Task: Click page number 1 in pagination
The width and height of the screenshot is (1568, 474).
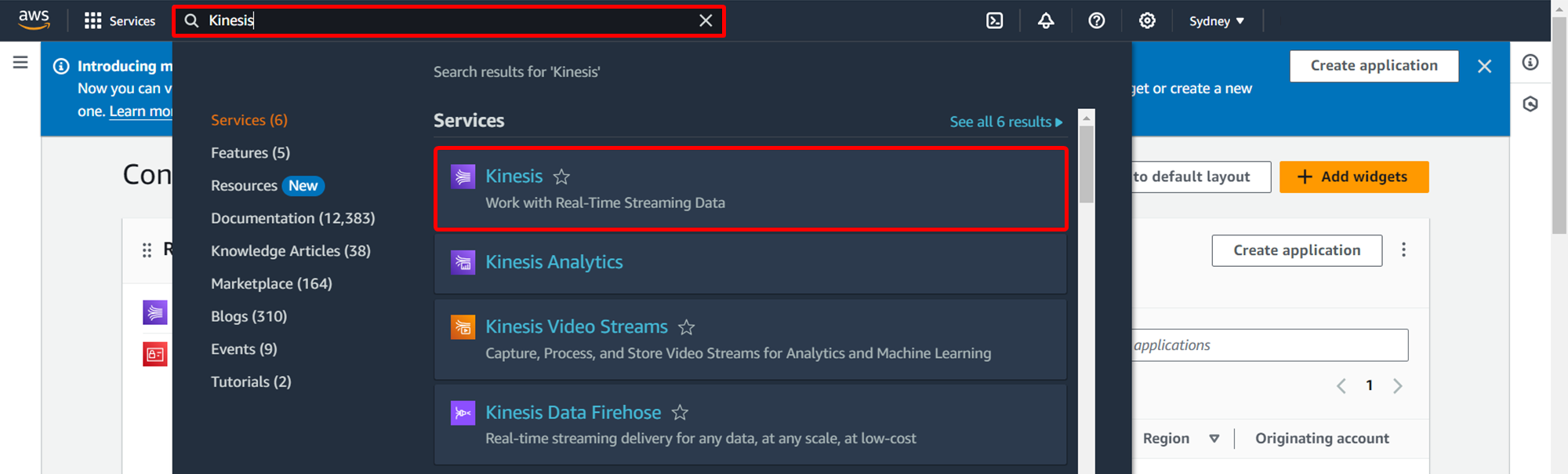Action: (x=1369, y=385)
